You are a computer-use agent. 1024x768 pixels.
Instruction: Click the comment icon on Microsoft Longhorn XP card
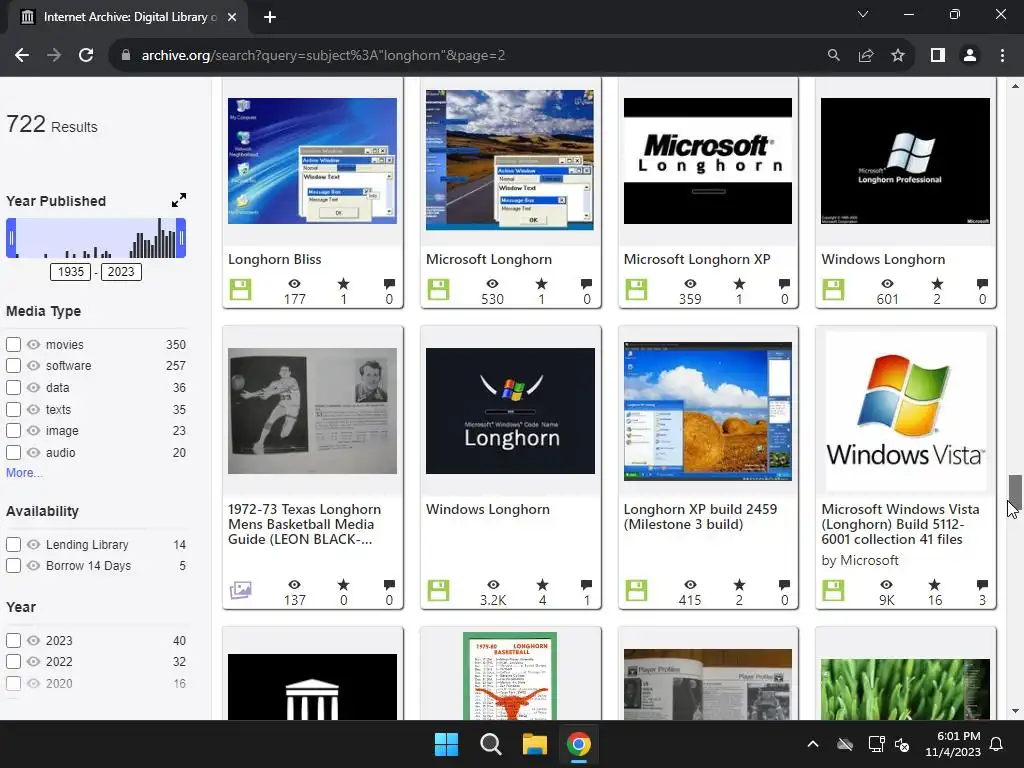[x=784, y=283]
